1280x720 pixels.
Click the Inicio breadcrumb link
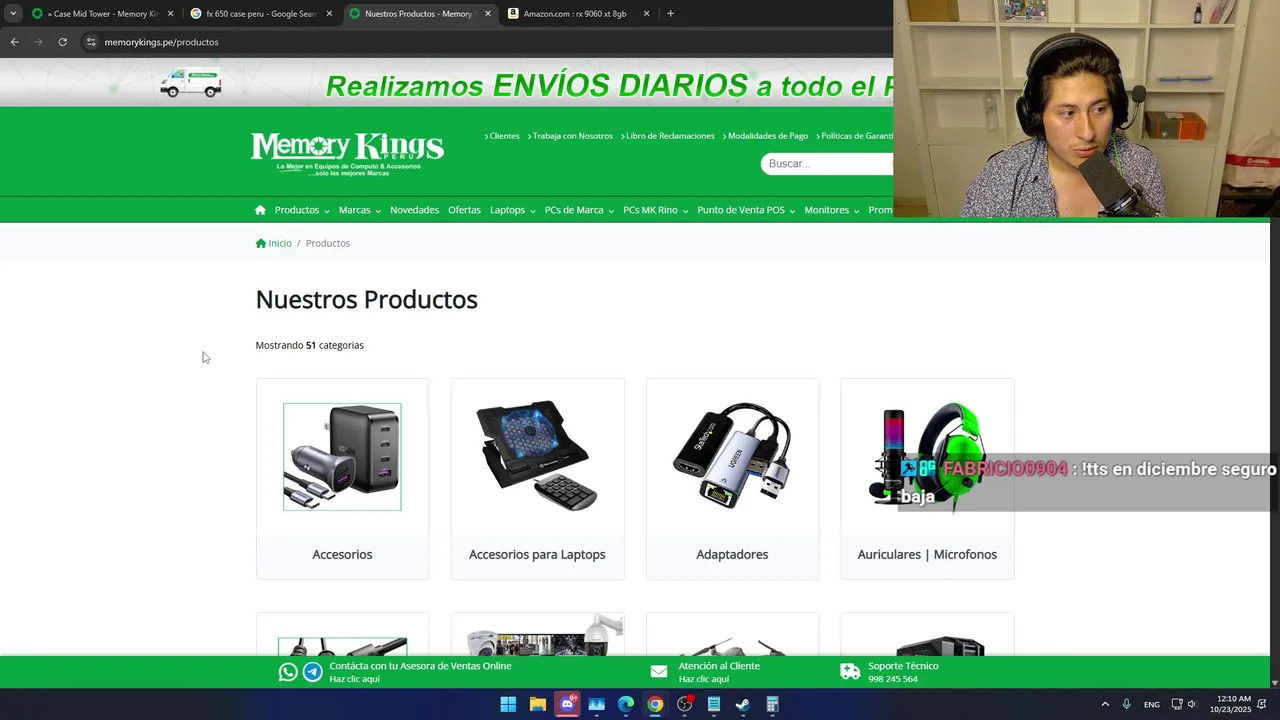274,243
